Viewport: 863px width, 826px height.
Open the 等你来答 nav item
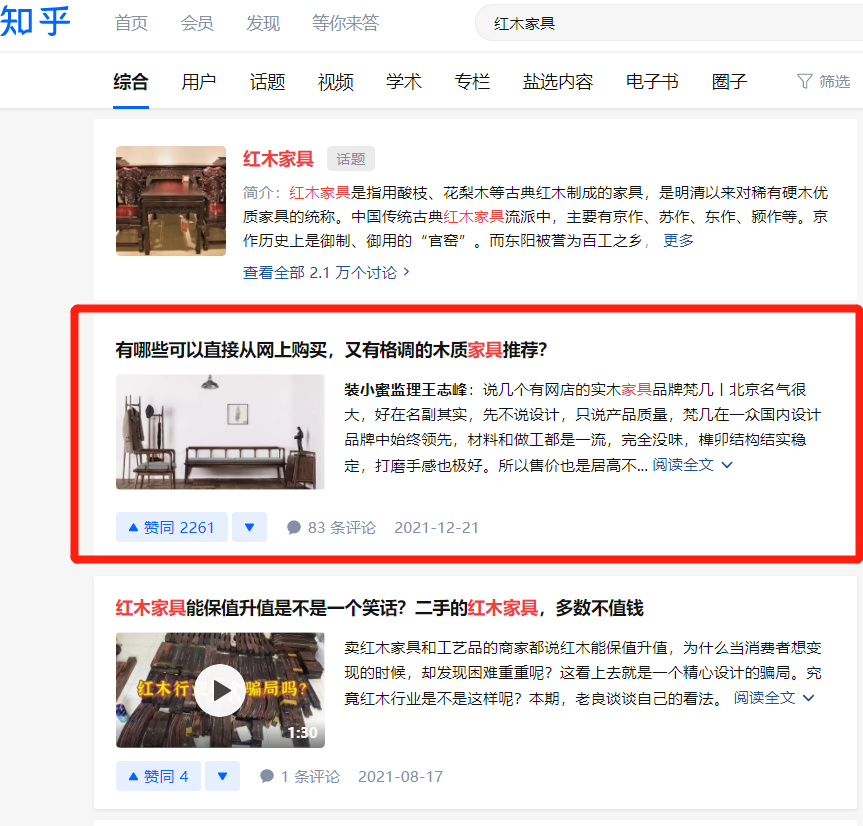coord(345,23)
